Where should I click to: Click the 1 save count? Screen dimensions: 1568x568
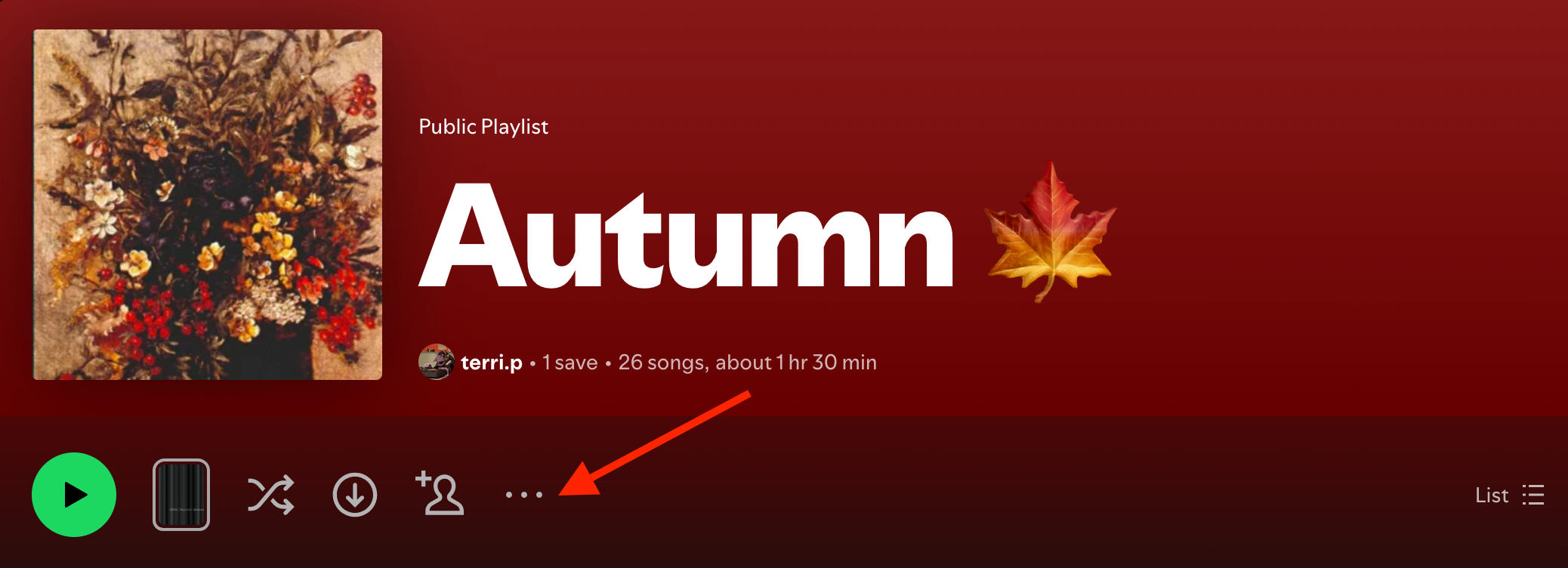tap(570, 363)
